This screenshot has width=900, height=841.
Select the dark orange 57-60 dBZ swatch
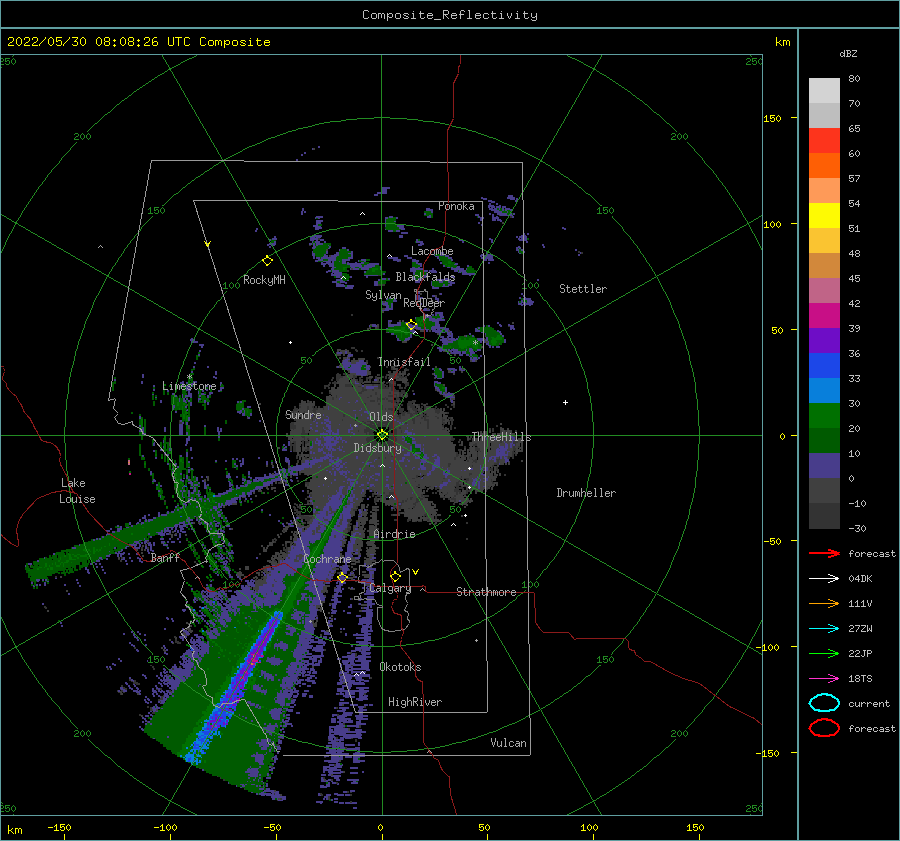(824, 166)
